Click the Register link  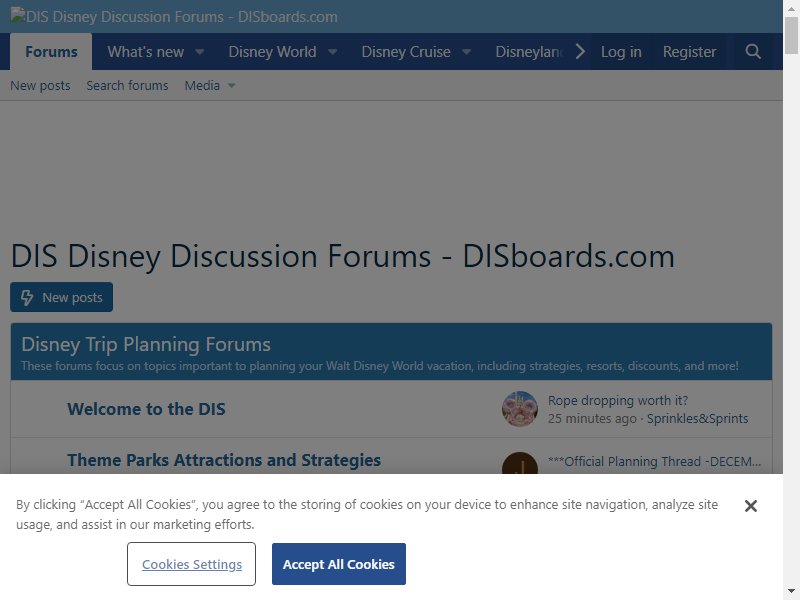point(689,52)
